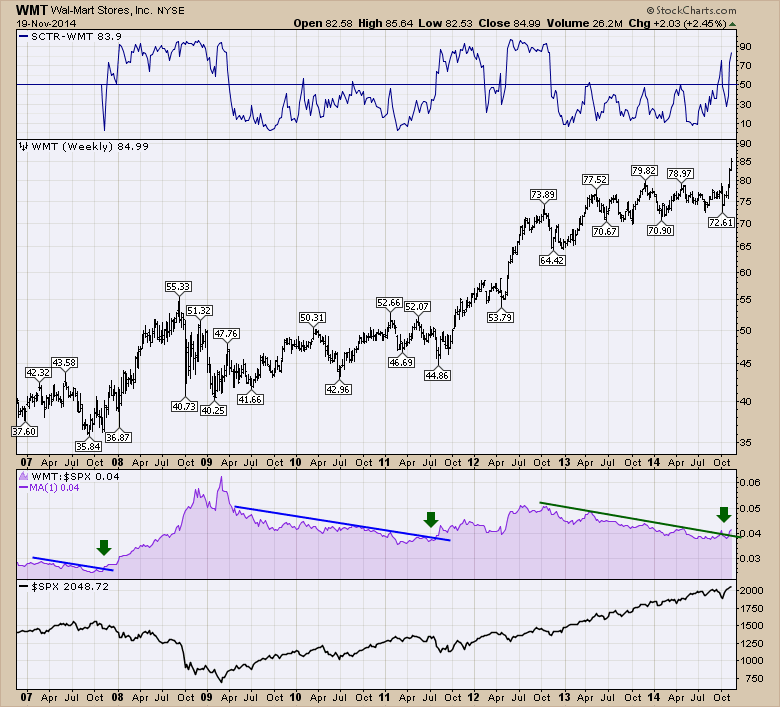Click the 55.33 price peak label
Image resolution: width=780 pixels, height=707 pixels.
point(179,287)
